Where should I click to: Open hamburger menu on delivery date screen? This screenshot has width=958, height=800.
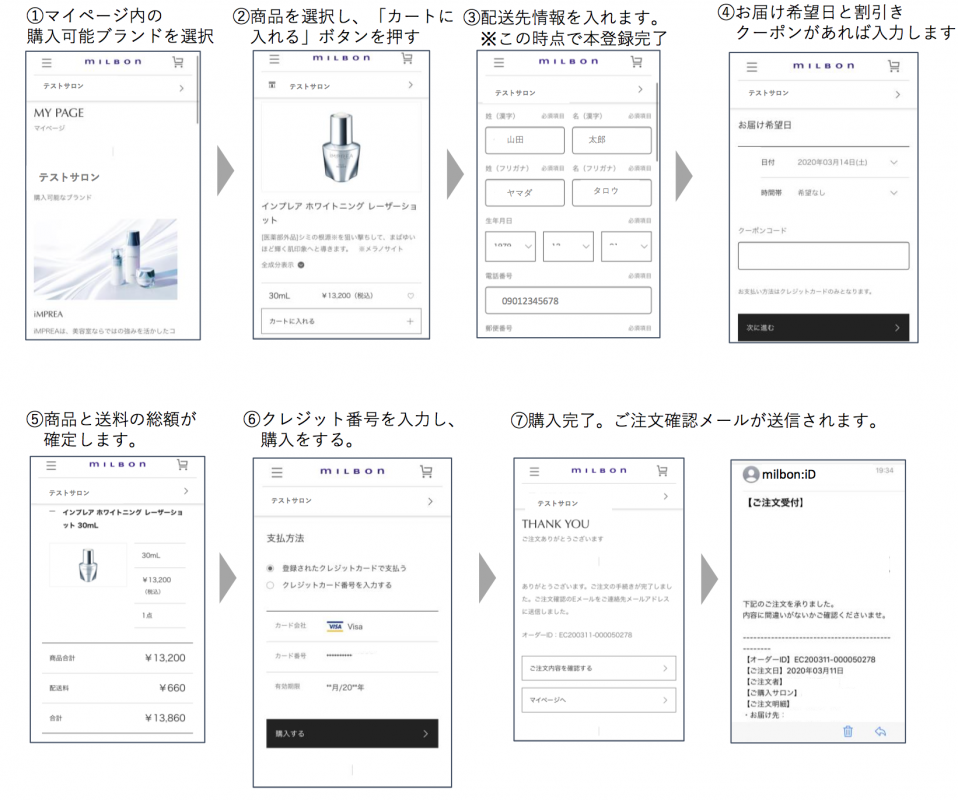click(750, 66)
